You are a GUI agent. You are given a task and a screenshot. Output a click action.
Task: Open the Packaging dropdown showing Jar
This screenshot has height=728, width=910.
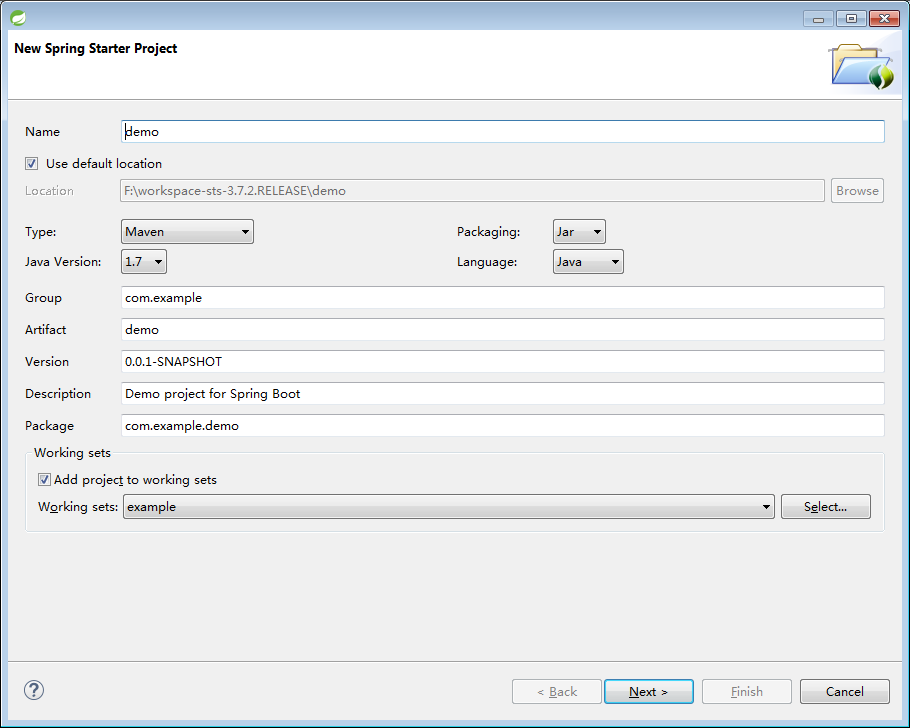coord(579,232)
